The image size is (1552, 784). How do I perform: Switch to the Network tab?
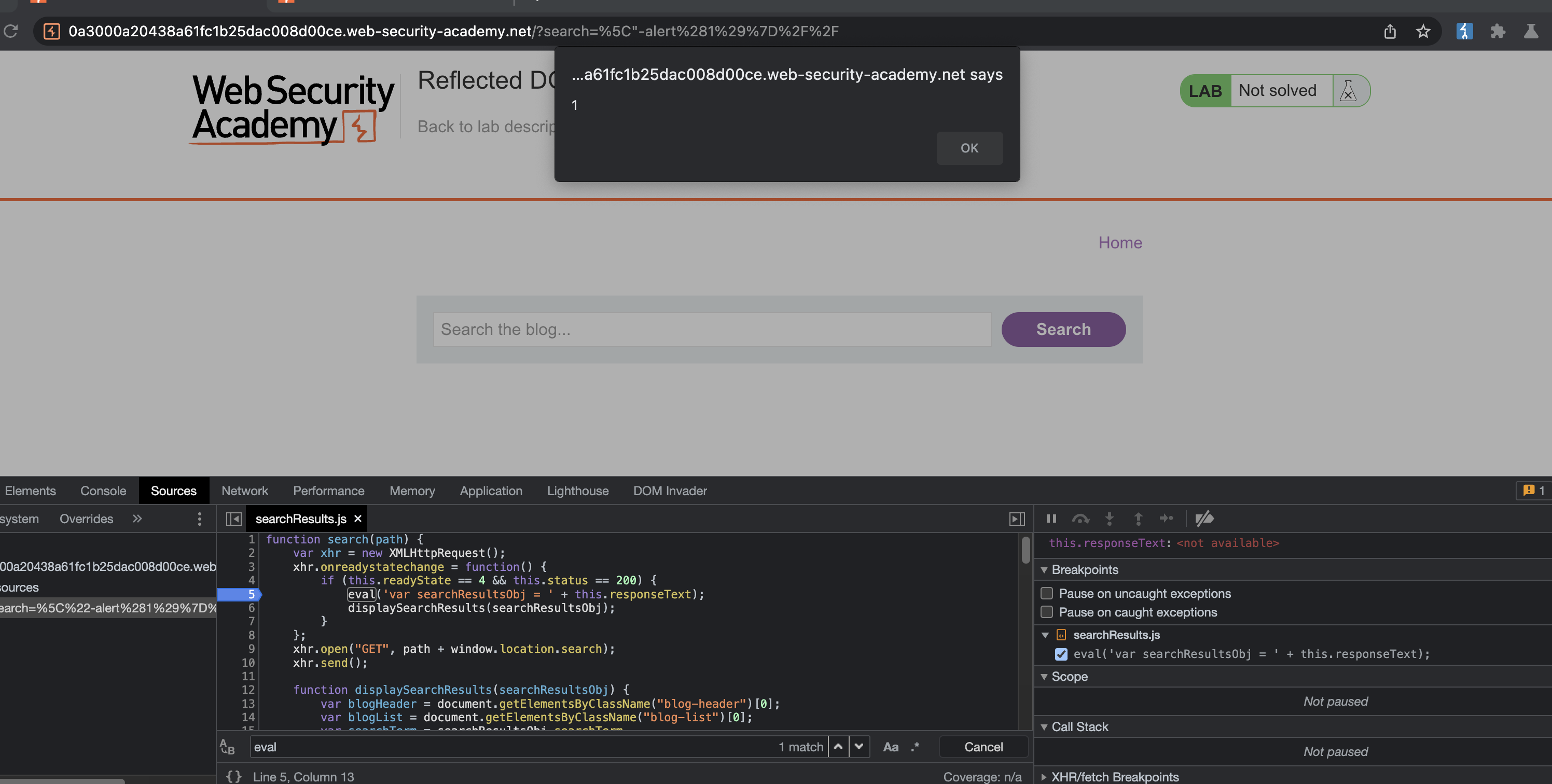[245, 491]
